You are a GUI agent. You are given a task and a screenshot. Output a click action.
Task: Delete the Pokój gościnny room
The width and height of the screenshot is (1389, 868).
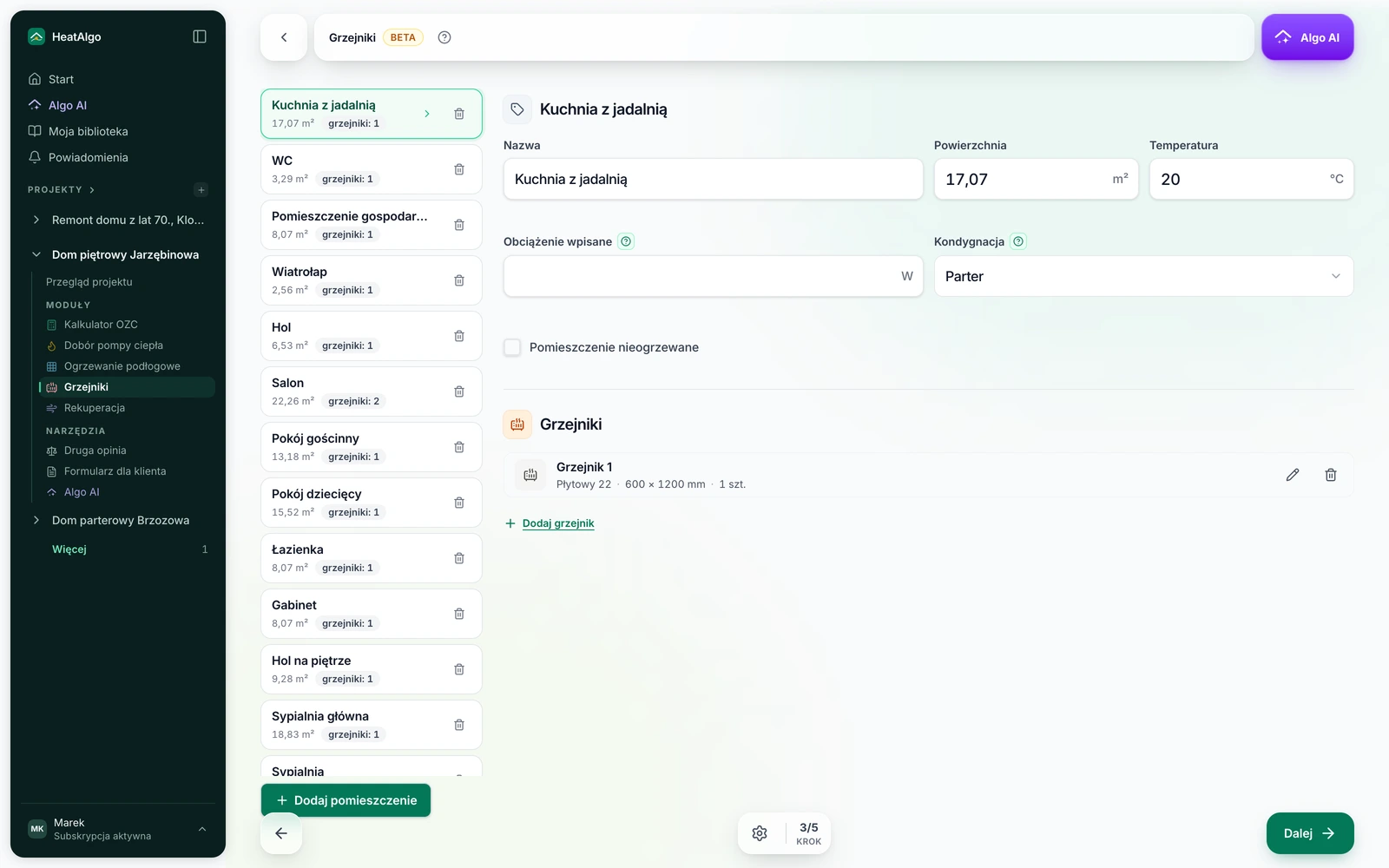459,447
